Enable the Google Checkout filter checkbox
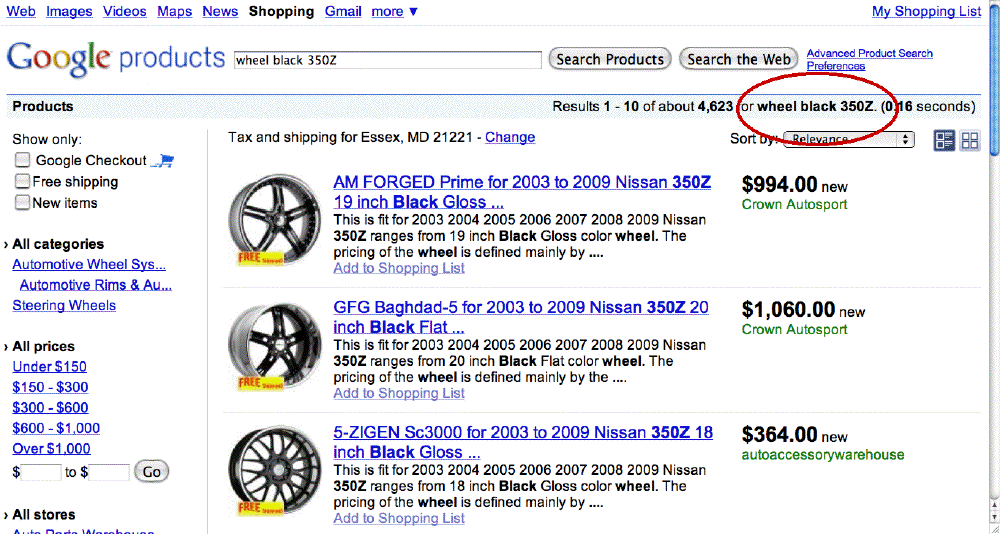 click(22, 160)
